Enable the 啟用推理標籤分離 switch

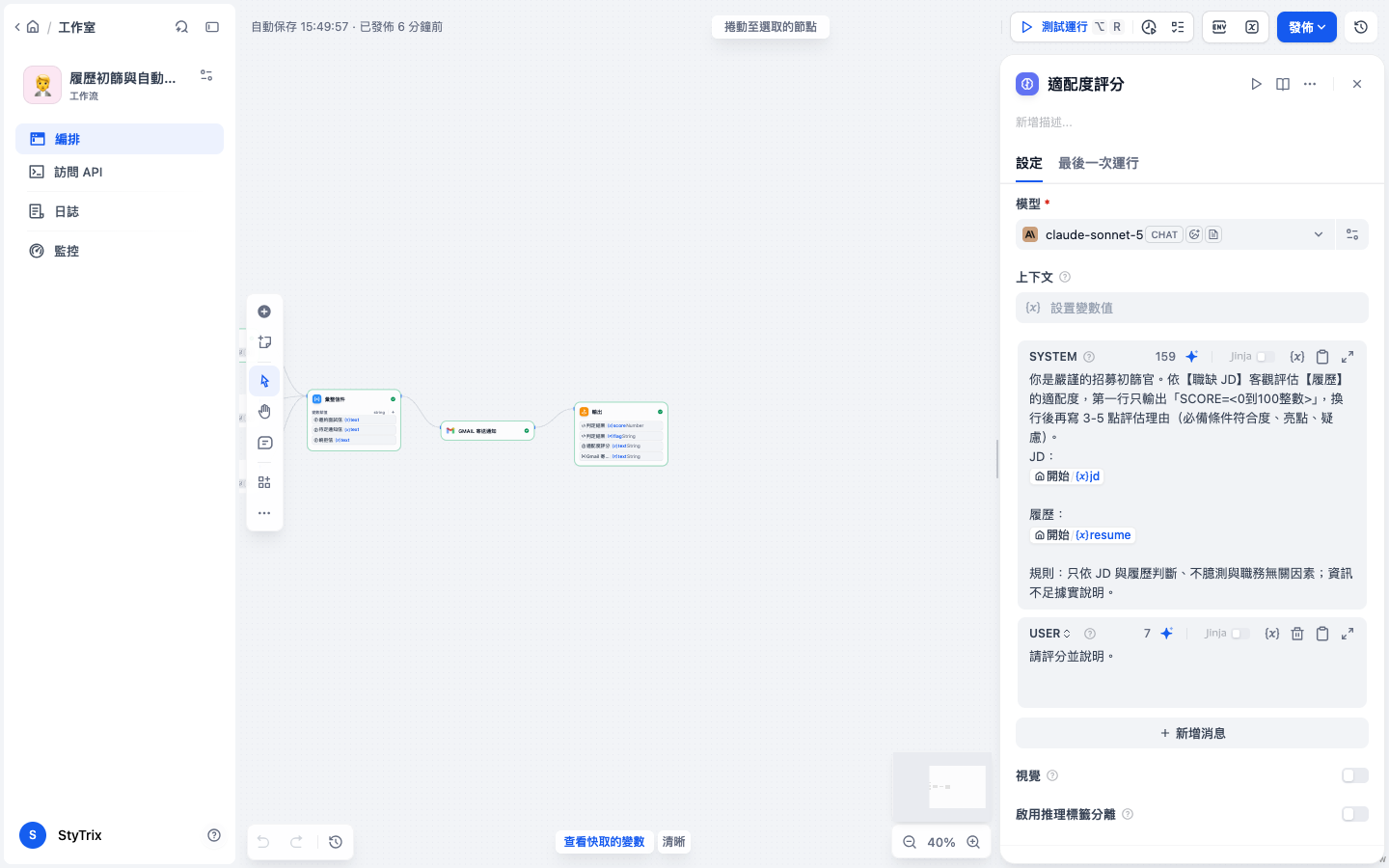pyautogui.click(x=1355, y=814)
